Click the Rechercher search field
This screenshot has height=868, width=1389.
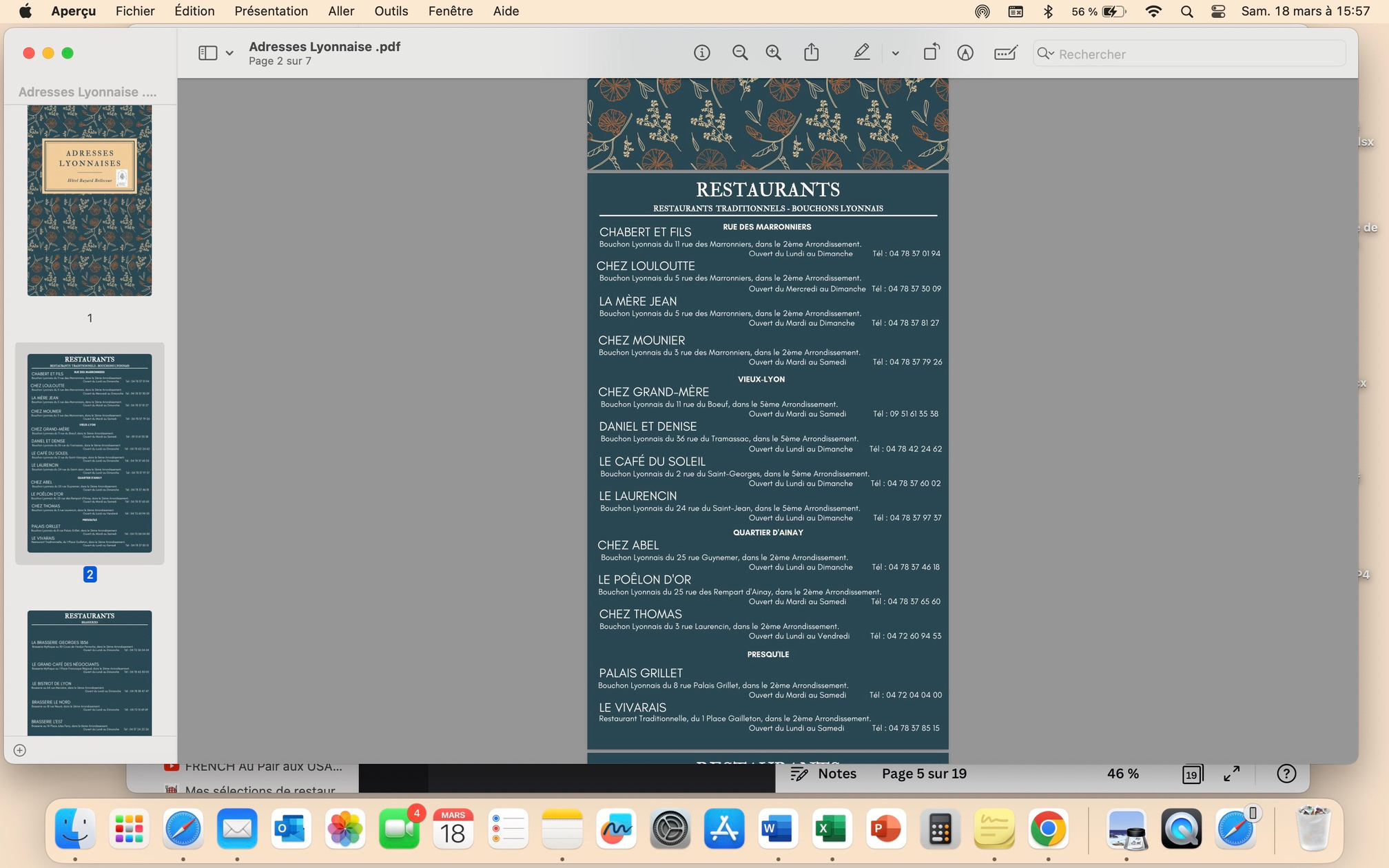pyautogui.click(x=1189, y=54)
